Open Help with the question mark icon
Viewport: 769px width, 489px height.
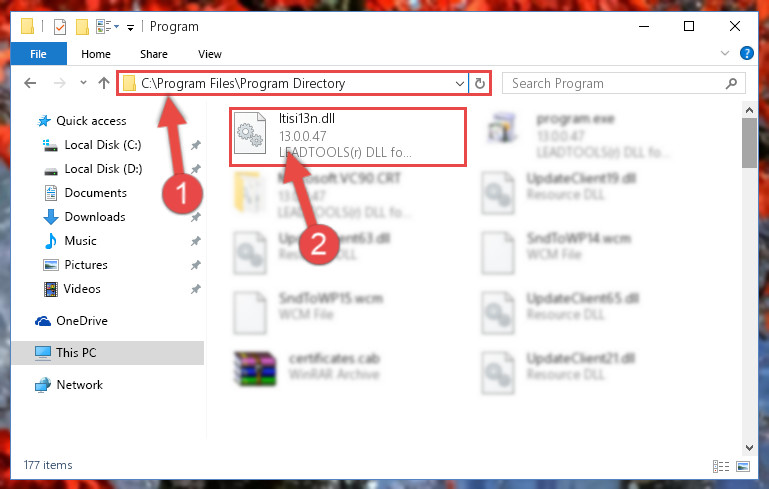pyautogui.click(x=746, y=53)
